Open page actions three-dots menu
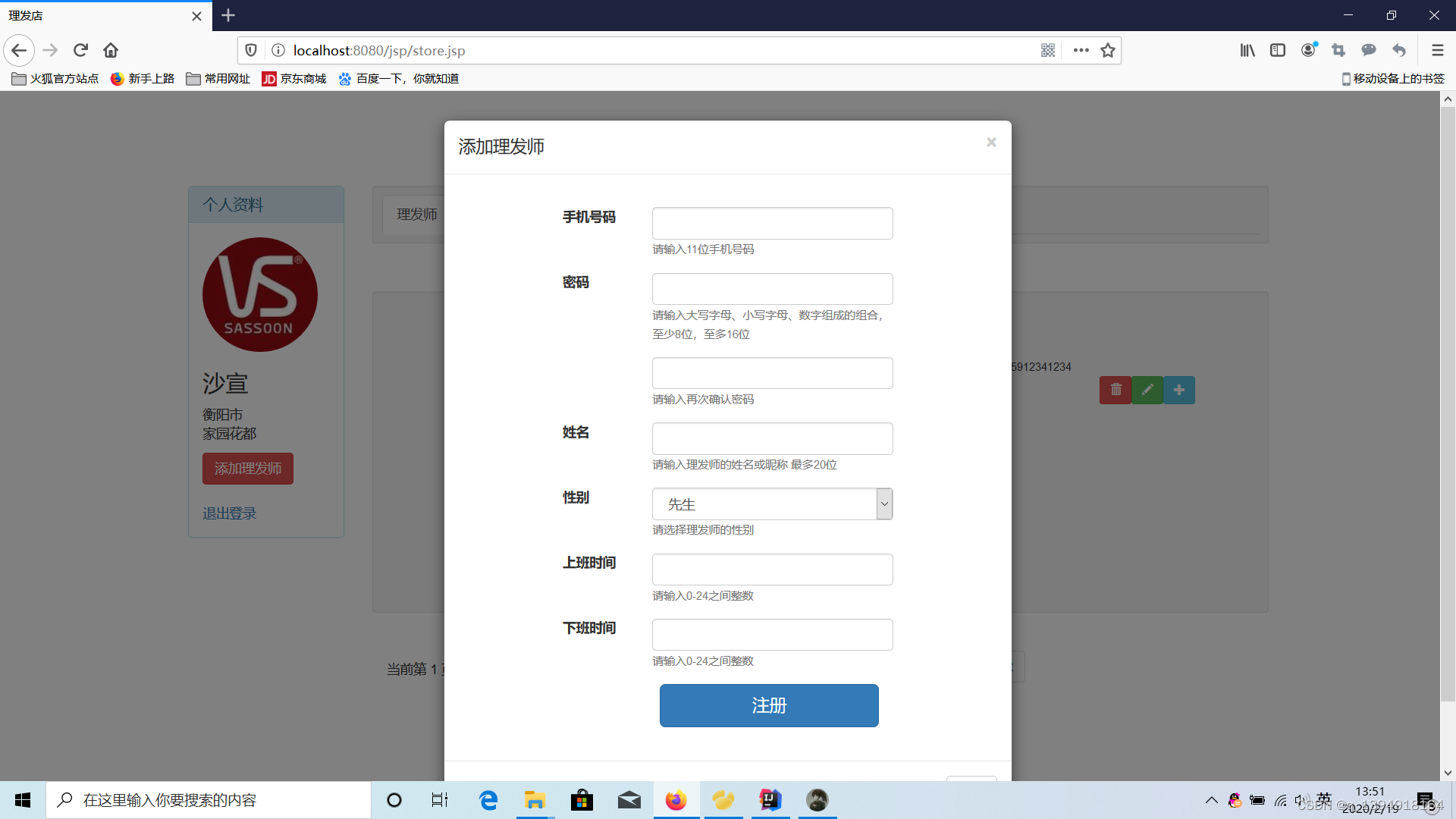 [x=1081, y=50]
